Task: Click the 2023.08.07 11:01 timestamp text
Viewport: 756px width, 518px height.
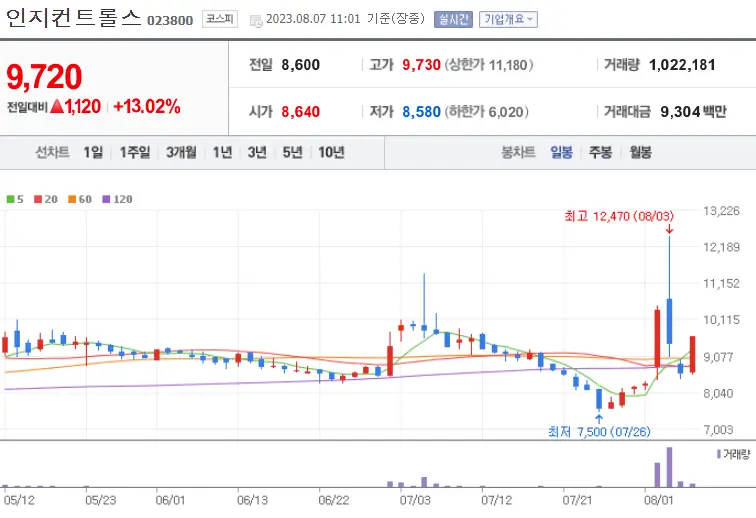Action: (313, 19)
